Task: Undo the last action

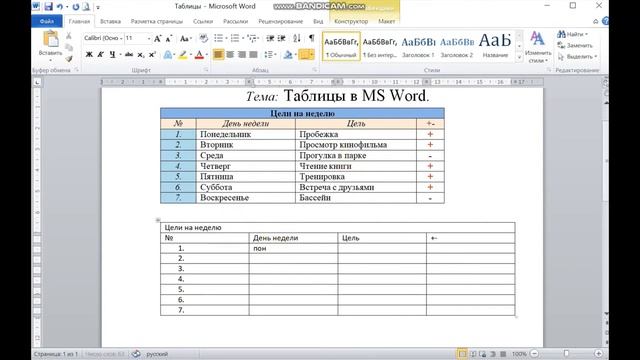Action: coord(60,7)
